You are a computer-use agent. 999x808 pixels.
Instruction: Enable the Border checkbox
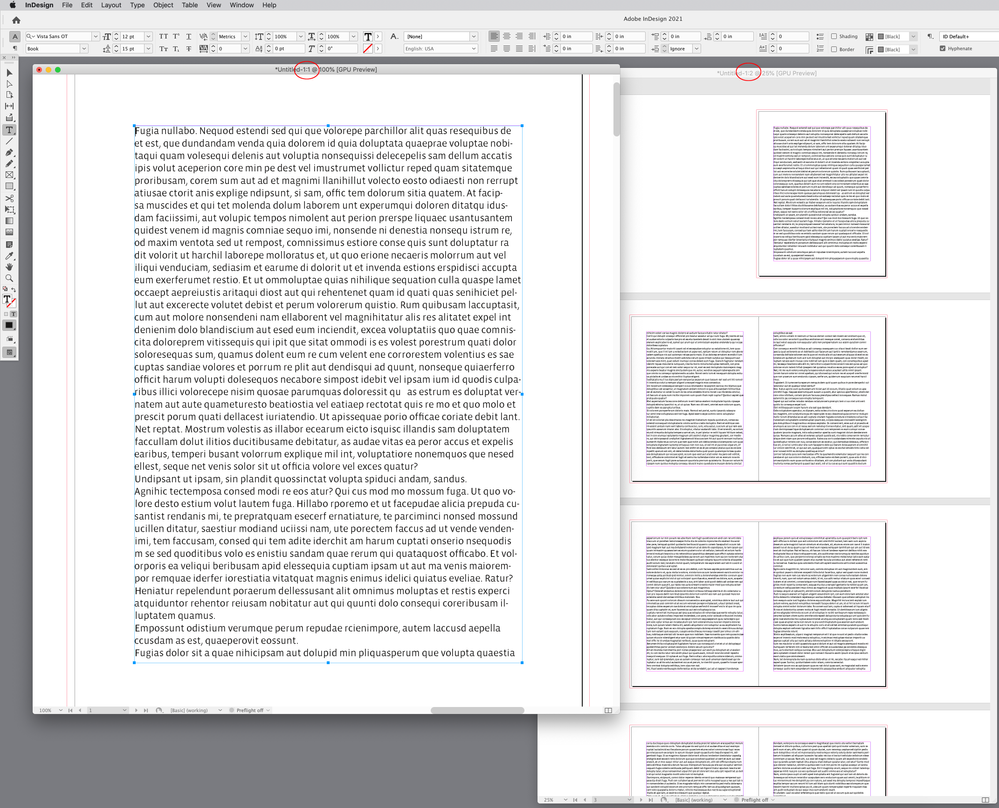pos(833,50)
